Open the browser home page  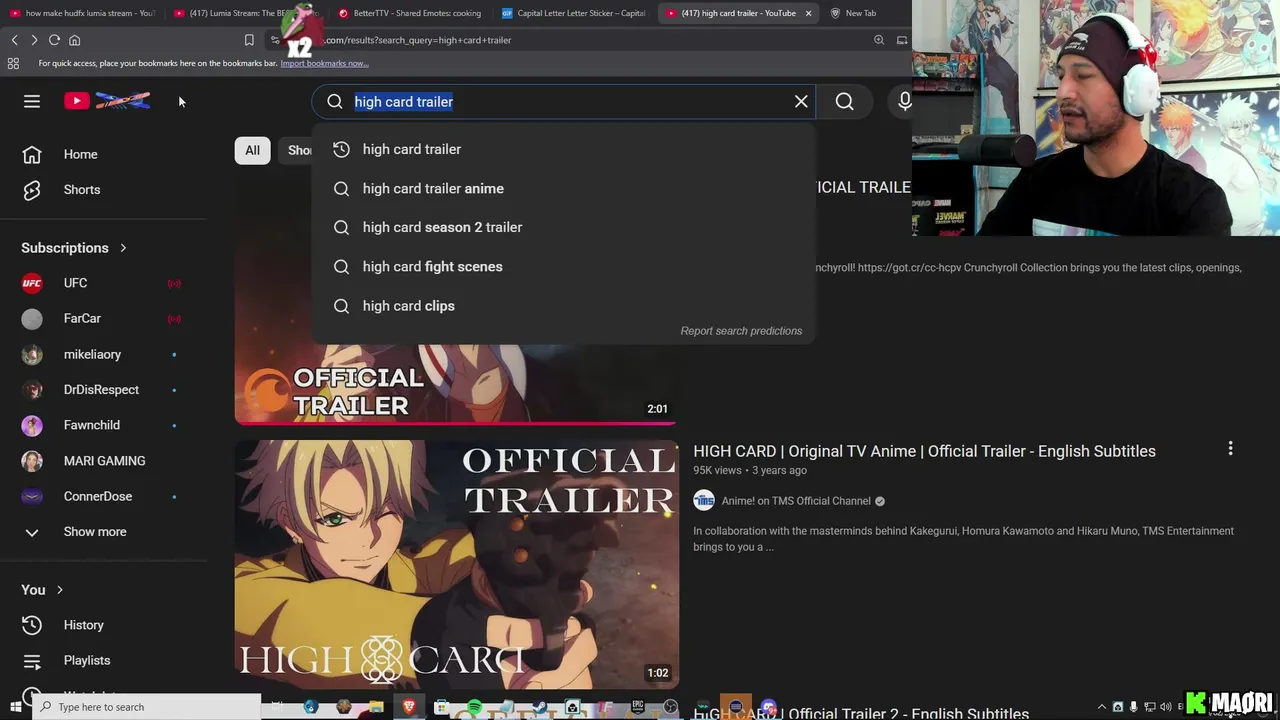click(74, 40)
